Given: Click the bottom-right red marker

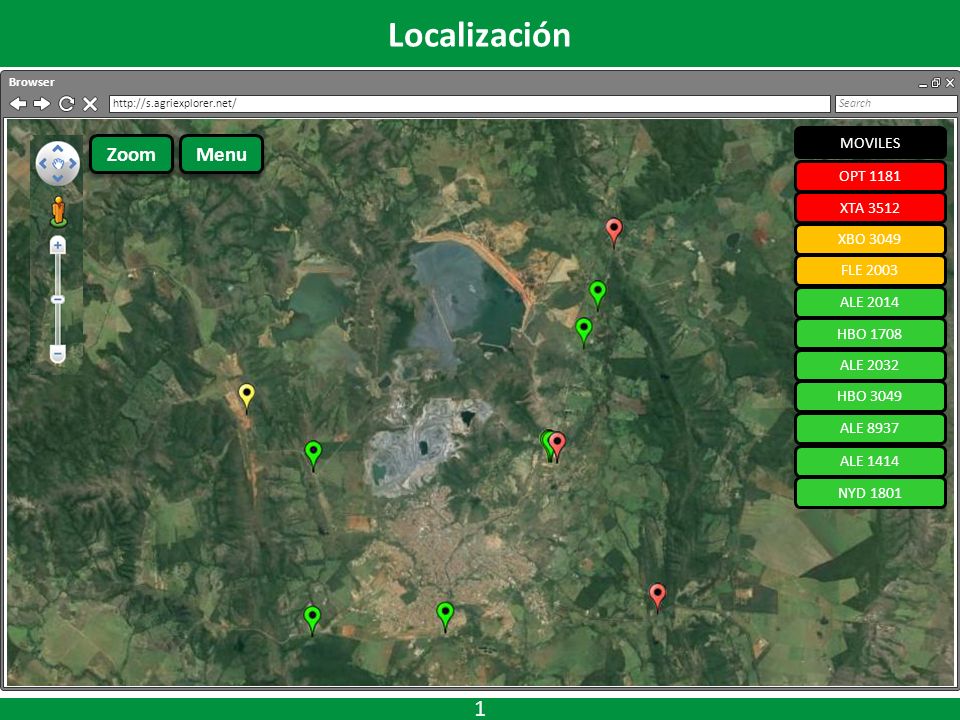Looking at the screenshot, I should tap(658, 597).
